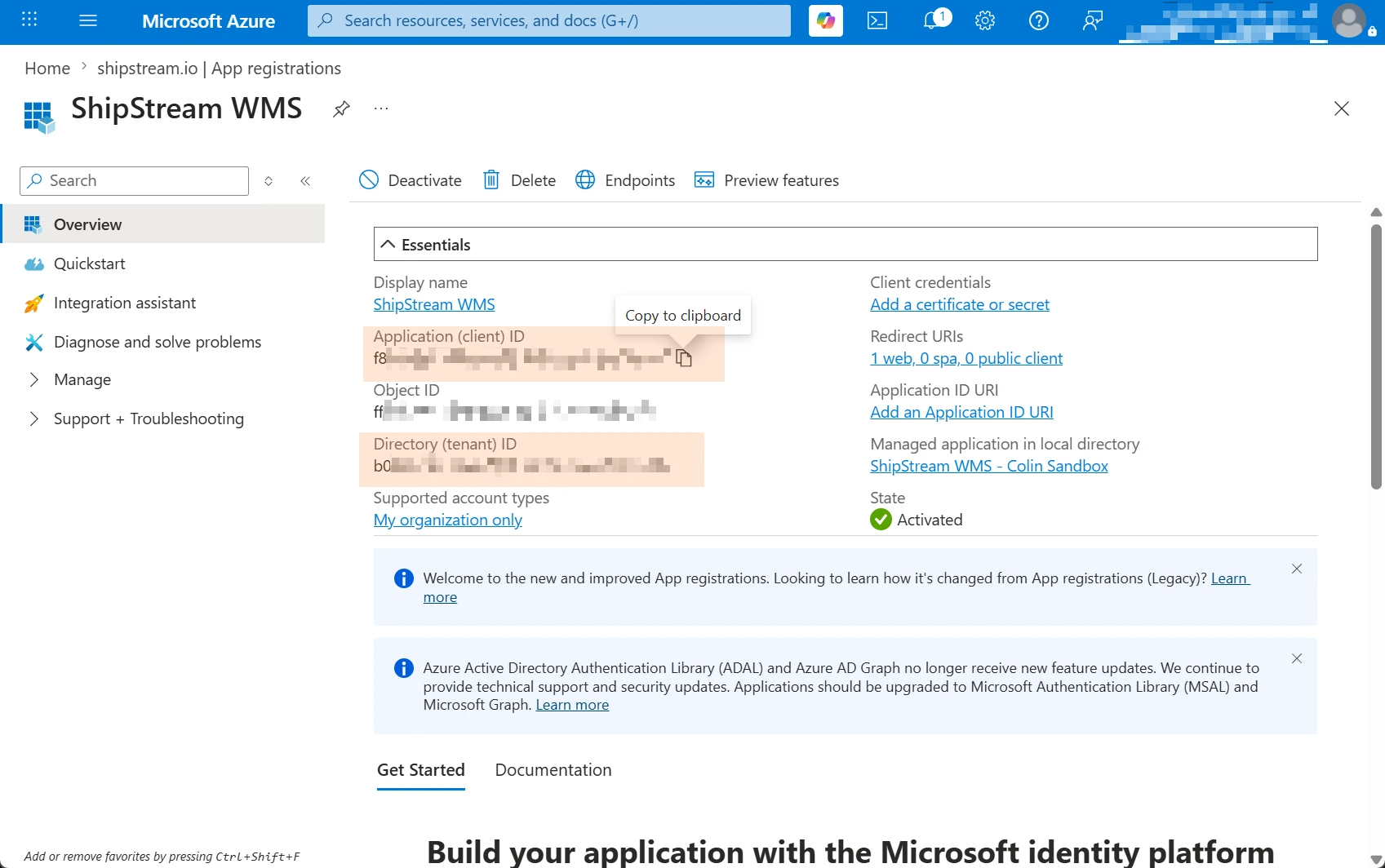Click the Delete command

(x=520, y=180)
